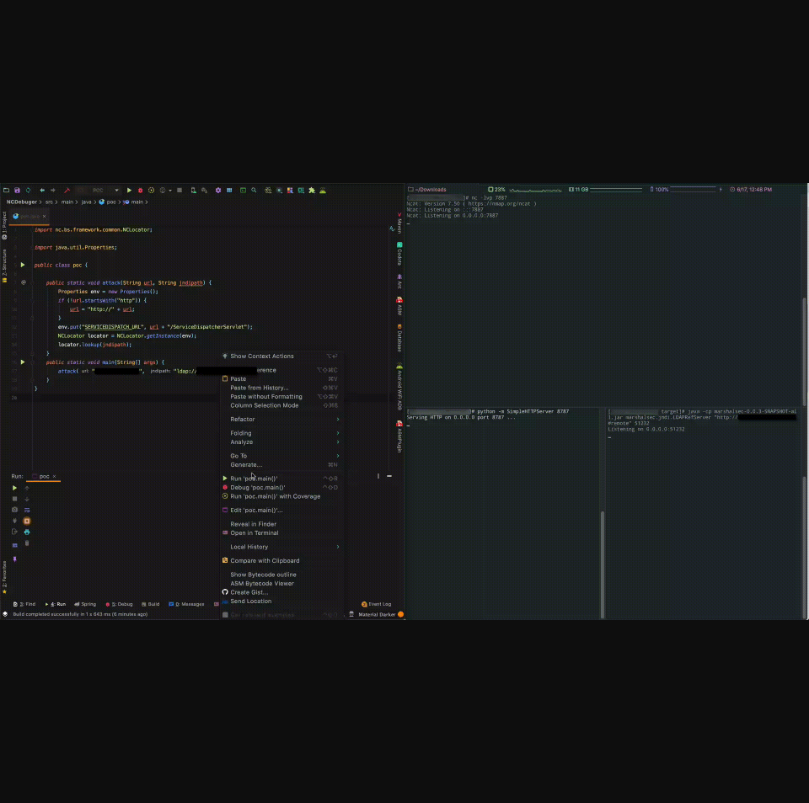The height and width of the screenshot is (803, 809).
Task: Toggle the Database tool window on right edge
Action: [x=399, y=340]
